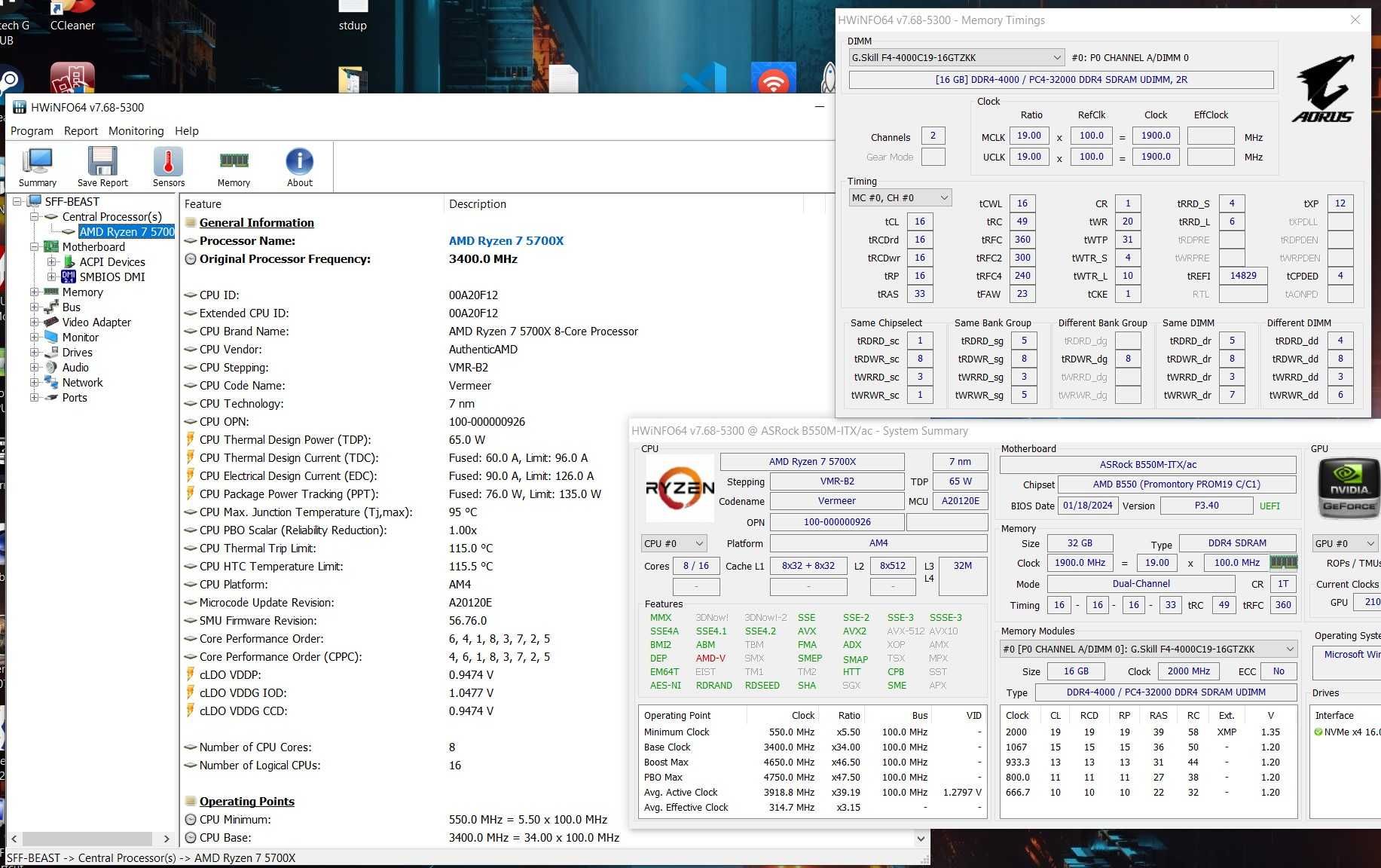Click the Feature column header

(312, 204)
